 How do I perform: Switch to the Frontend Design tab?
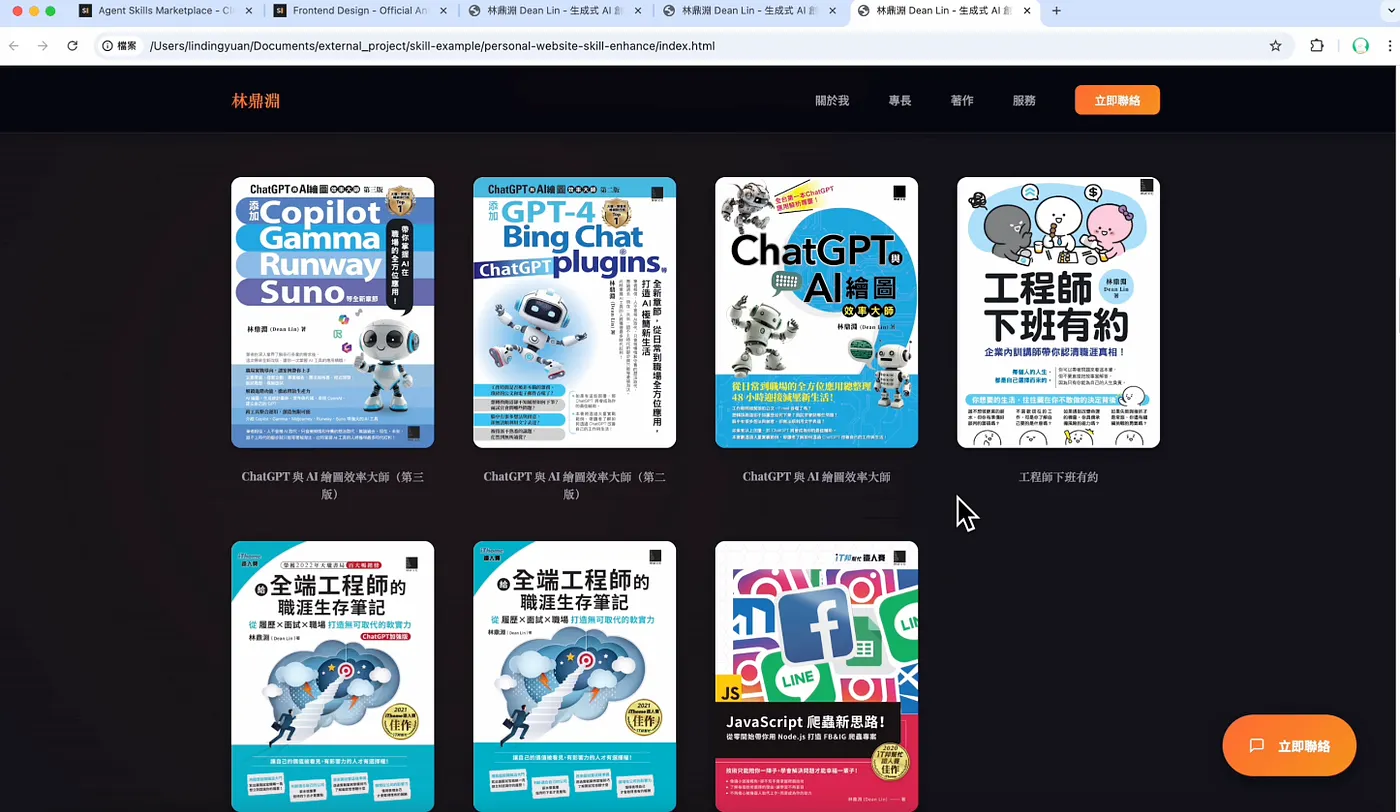coord(352,11)
